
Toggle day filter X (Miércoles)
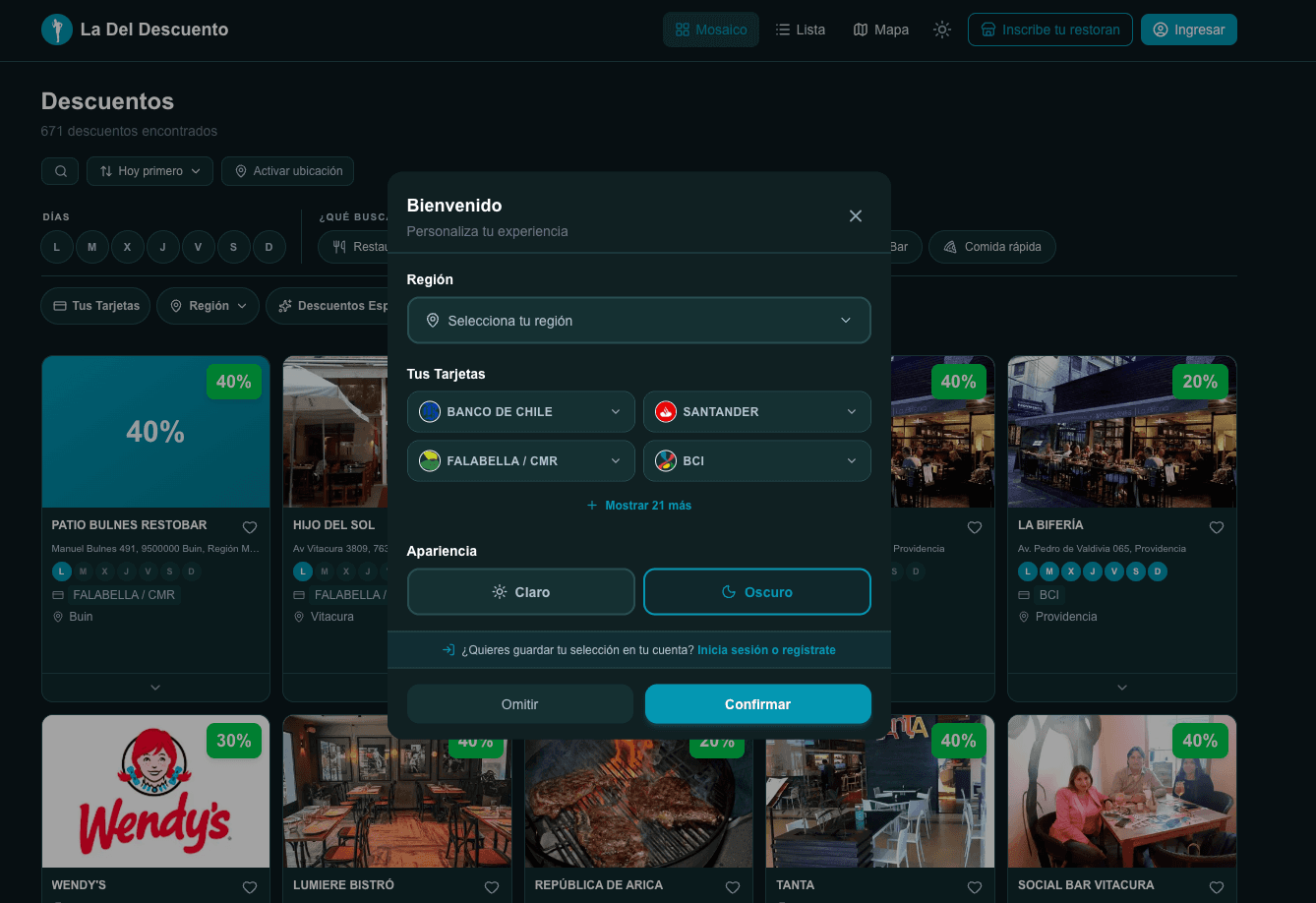click(x=128, y=247)
